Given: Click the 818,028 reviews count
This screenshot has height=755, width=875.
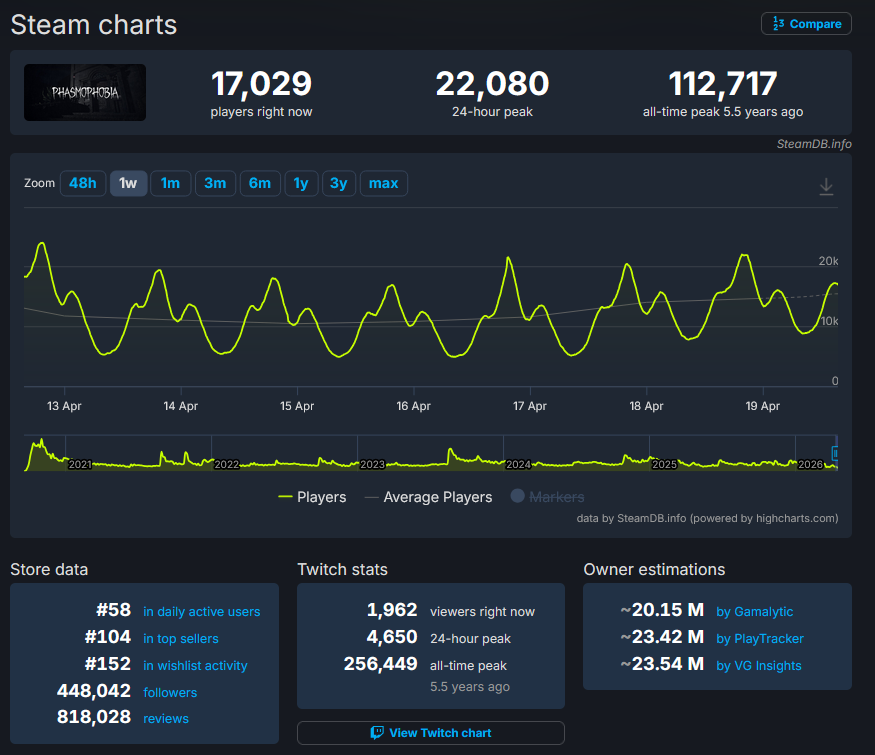Looking at the screenshot, I should pos(94,717).
